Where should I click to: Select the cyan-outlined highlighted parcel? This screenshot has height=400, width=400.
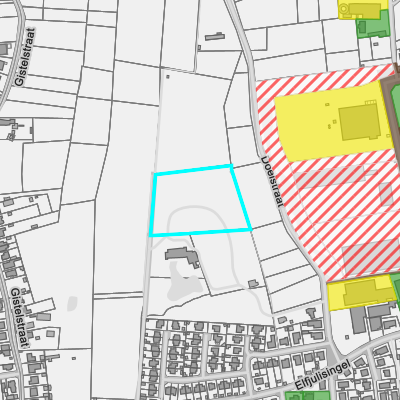pyautogui.click(x=200, y=200)
